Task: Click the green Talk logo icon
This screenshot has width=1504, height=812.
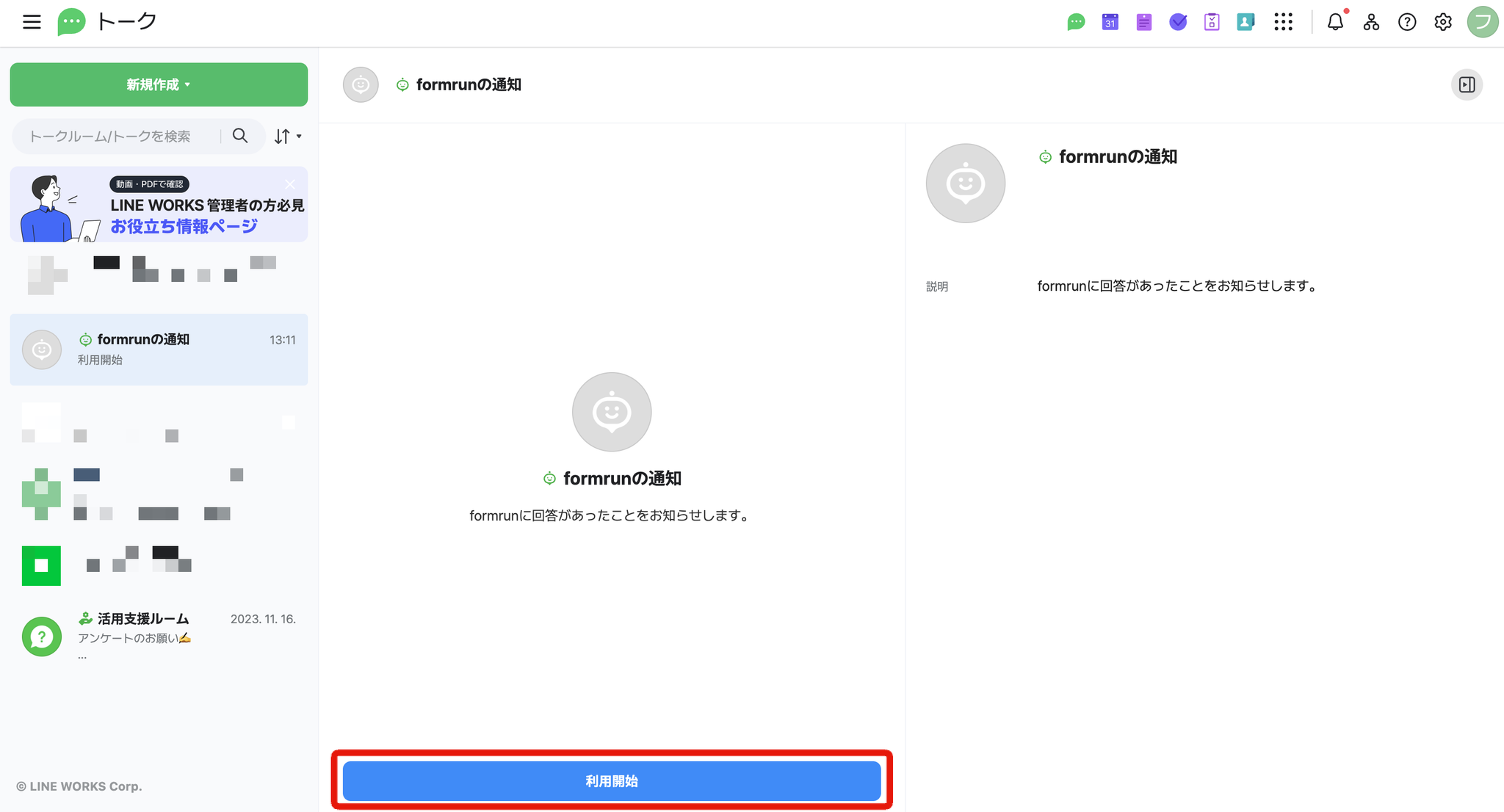Action: pyautogui.click(x=71, y=22)
